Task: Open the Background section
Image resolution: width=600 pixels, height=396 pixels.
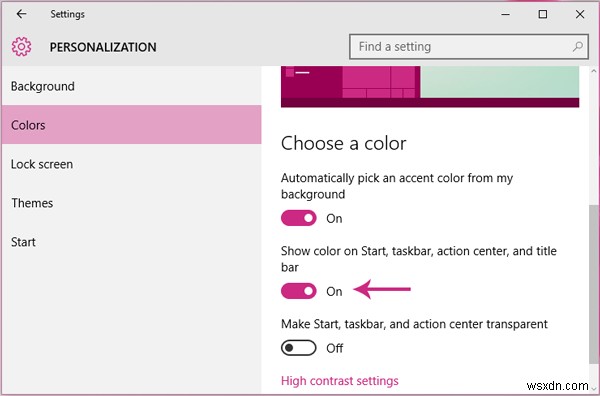Action: (x=132, y=86)
